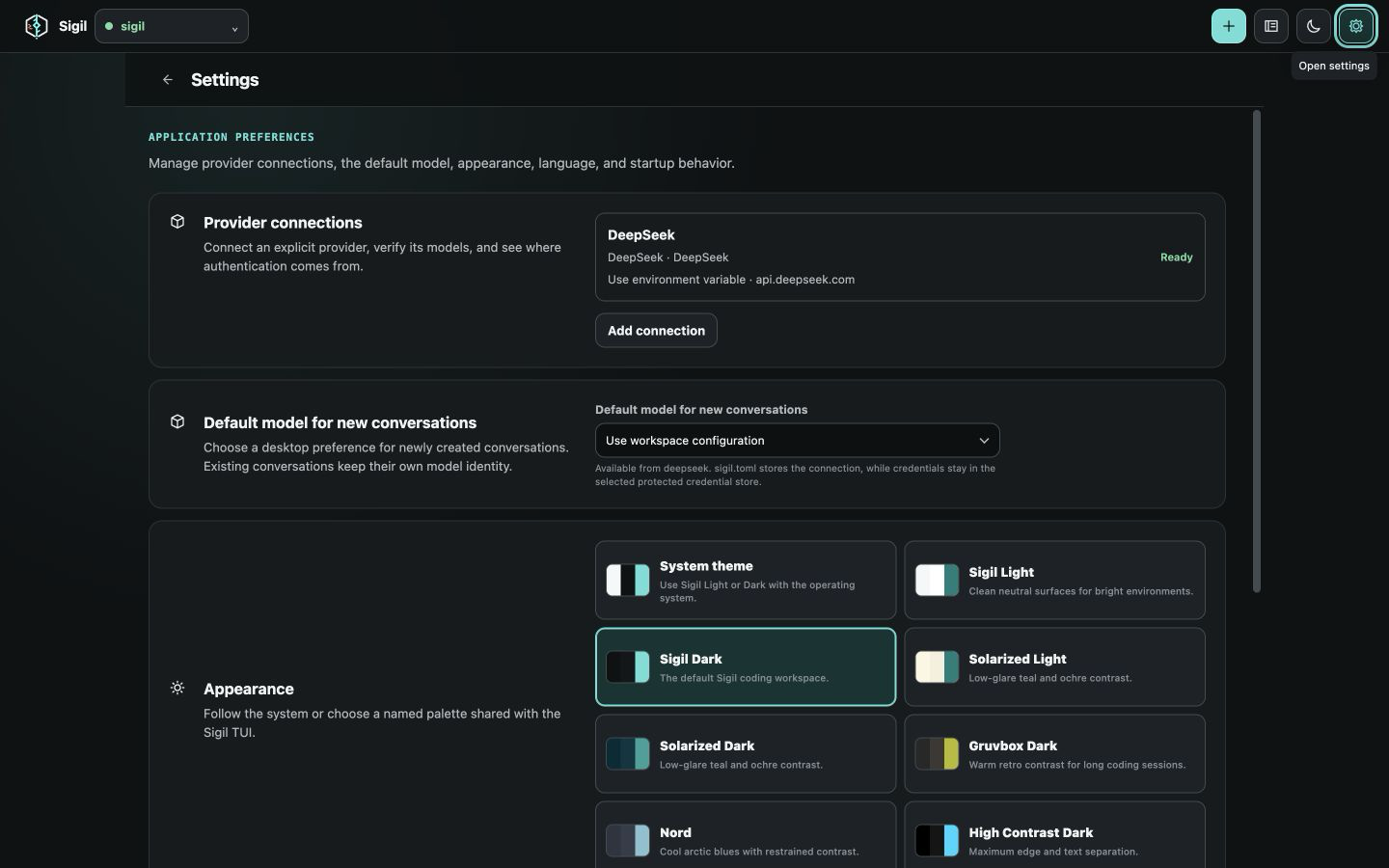Open the Use workspace configuration dropdown

(798, 441)
